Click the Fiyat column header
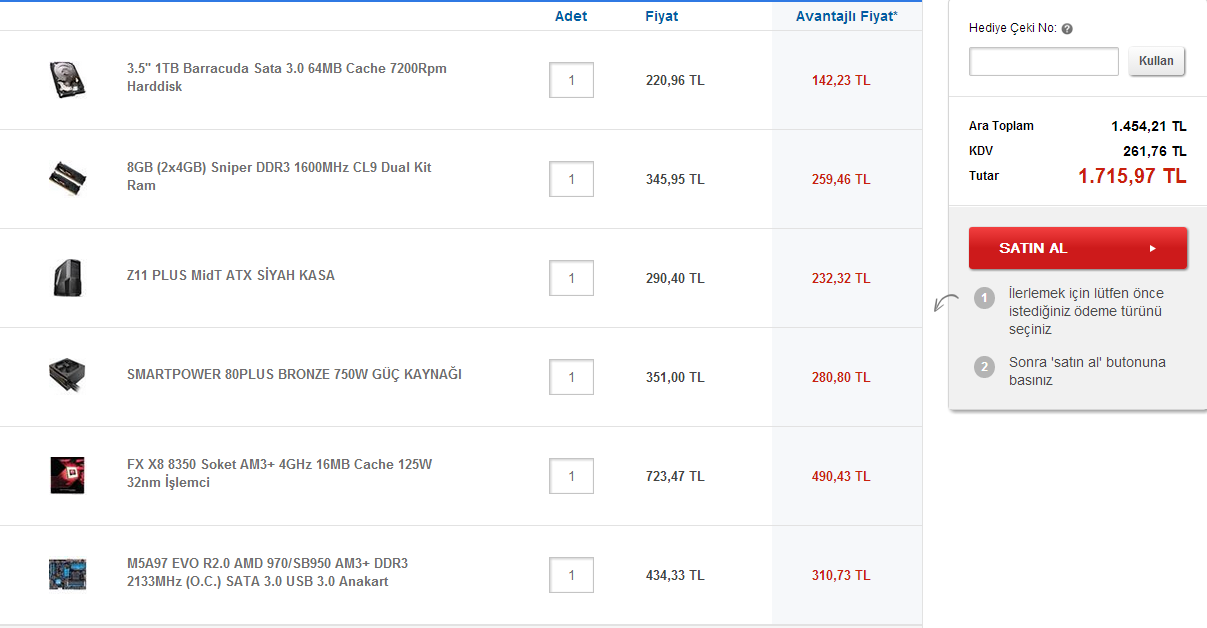This screenshot has width=1207, height=628. tap(662, 16)
